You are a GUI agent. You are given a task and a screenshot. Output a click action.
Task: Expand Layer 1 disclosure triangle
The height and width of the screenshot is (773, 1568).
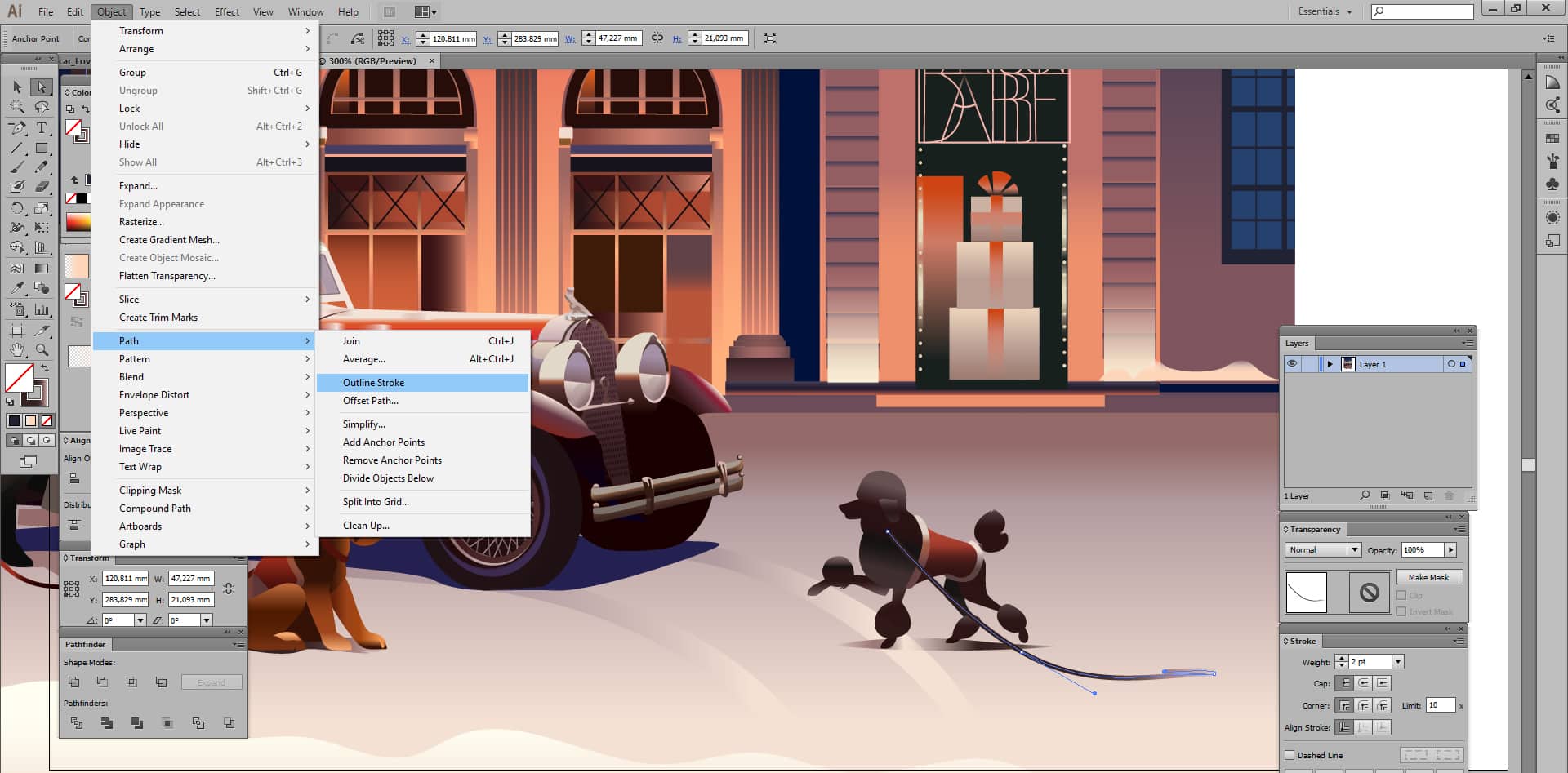(x=1330, y=364)
